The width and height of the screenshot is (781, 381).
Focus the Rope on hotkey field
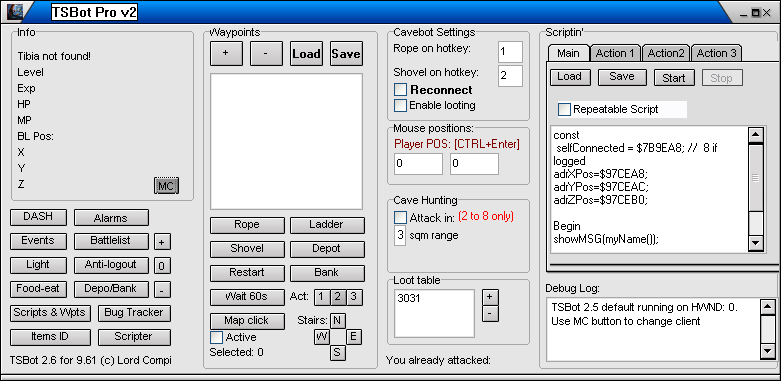click(510, 52)
